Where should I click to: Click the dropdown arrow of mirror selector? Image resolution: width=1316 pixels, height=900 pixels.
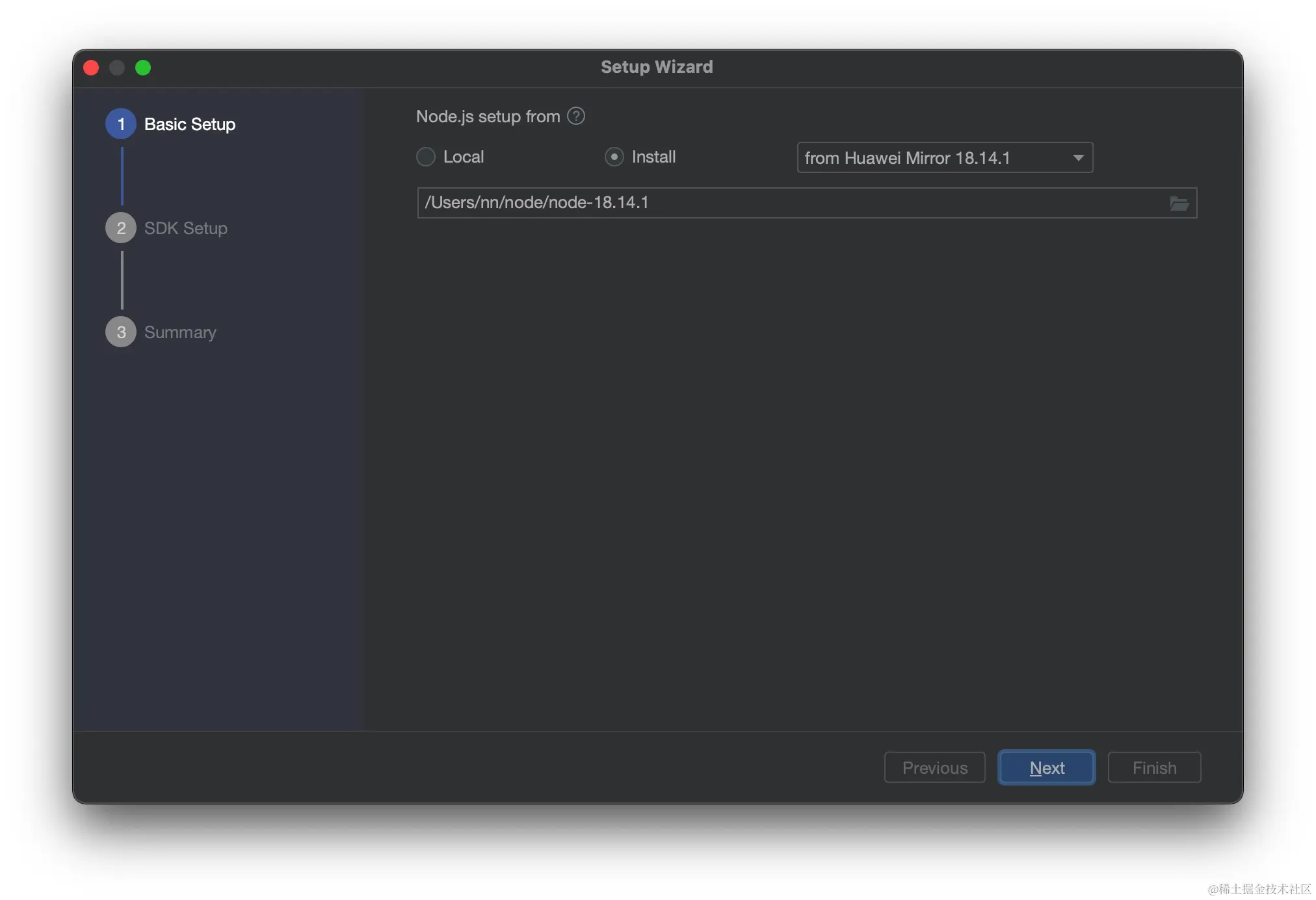[x=1078, y=158]
